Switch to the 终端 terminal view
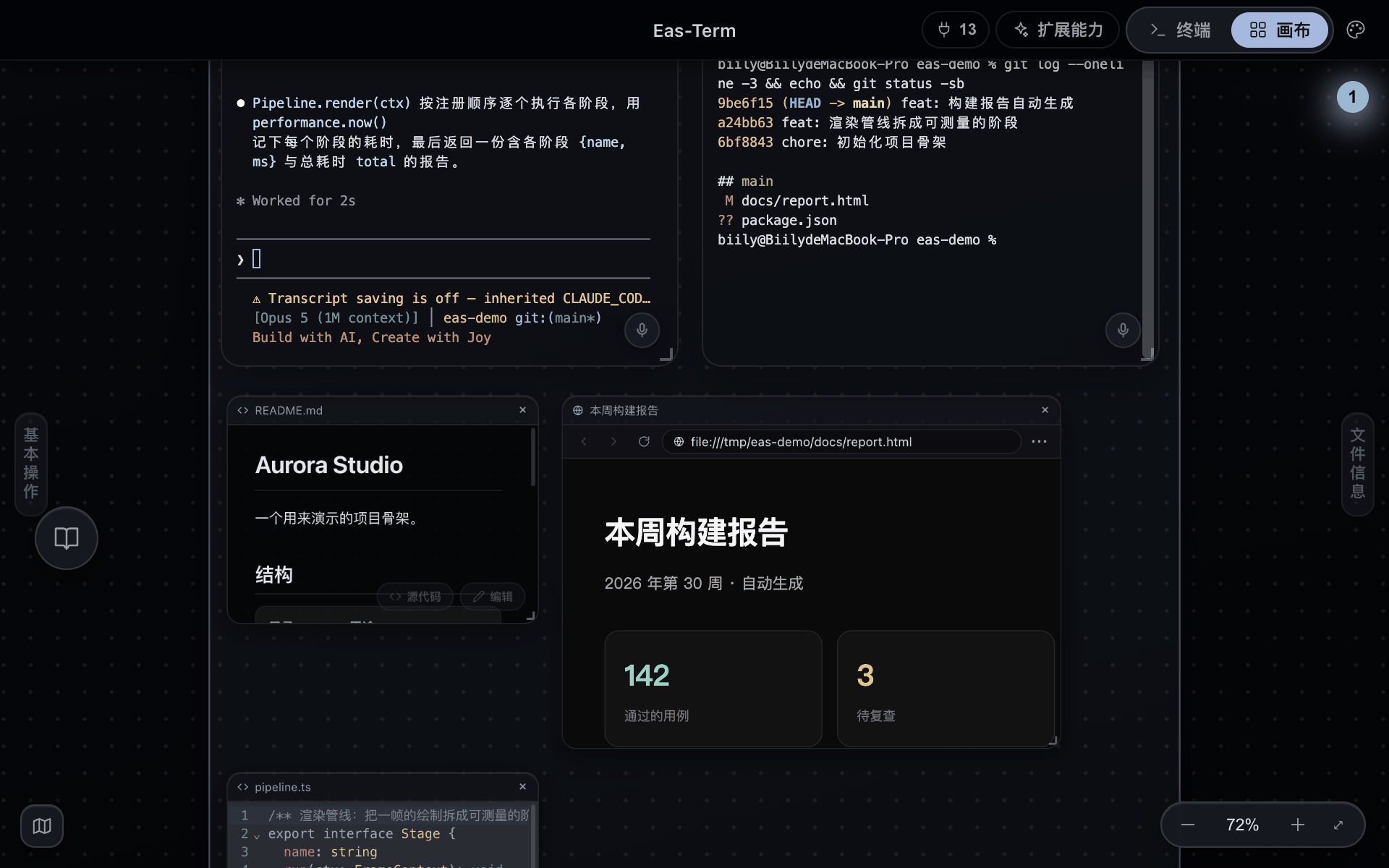The height and width of the screenshot is (868, 1389). [x=1181, y=30]
